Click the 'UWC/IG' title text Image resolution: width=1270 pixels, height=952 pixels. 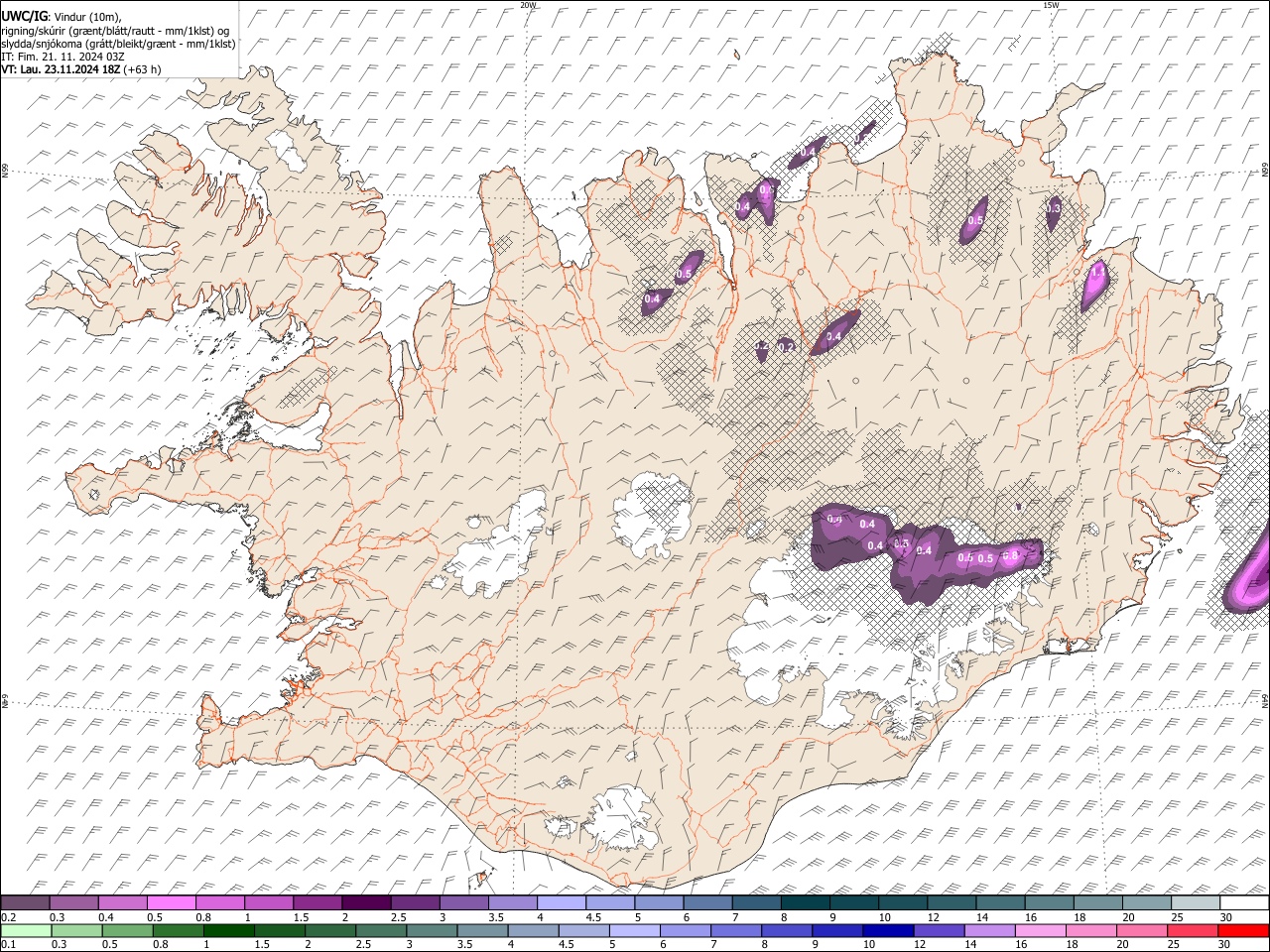[25, 16]
